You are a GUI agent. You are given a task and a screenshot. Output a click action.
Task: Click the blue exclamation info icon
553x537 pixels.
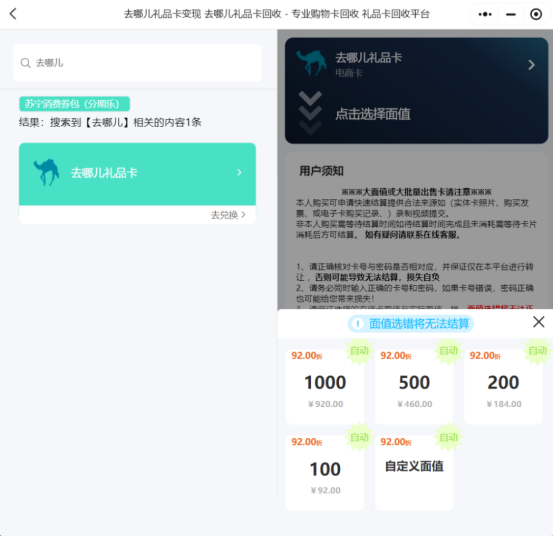(358, 323)
